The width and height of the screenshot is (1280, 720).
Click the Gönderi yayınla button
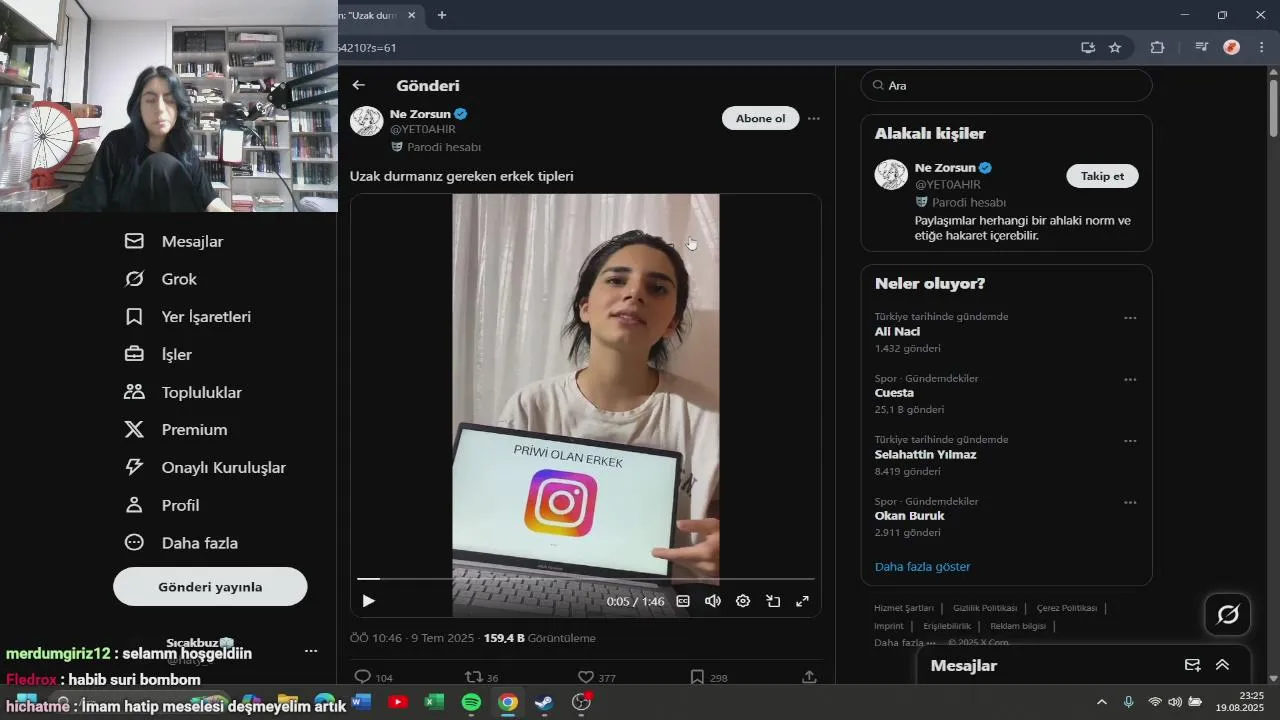tap(210, 587)
